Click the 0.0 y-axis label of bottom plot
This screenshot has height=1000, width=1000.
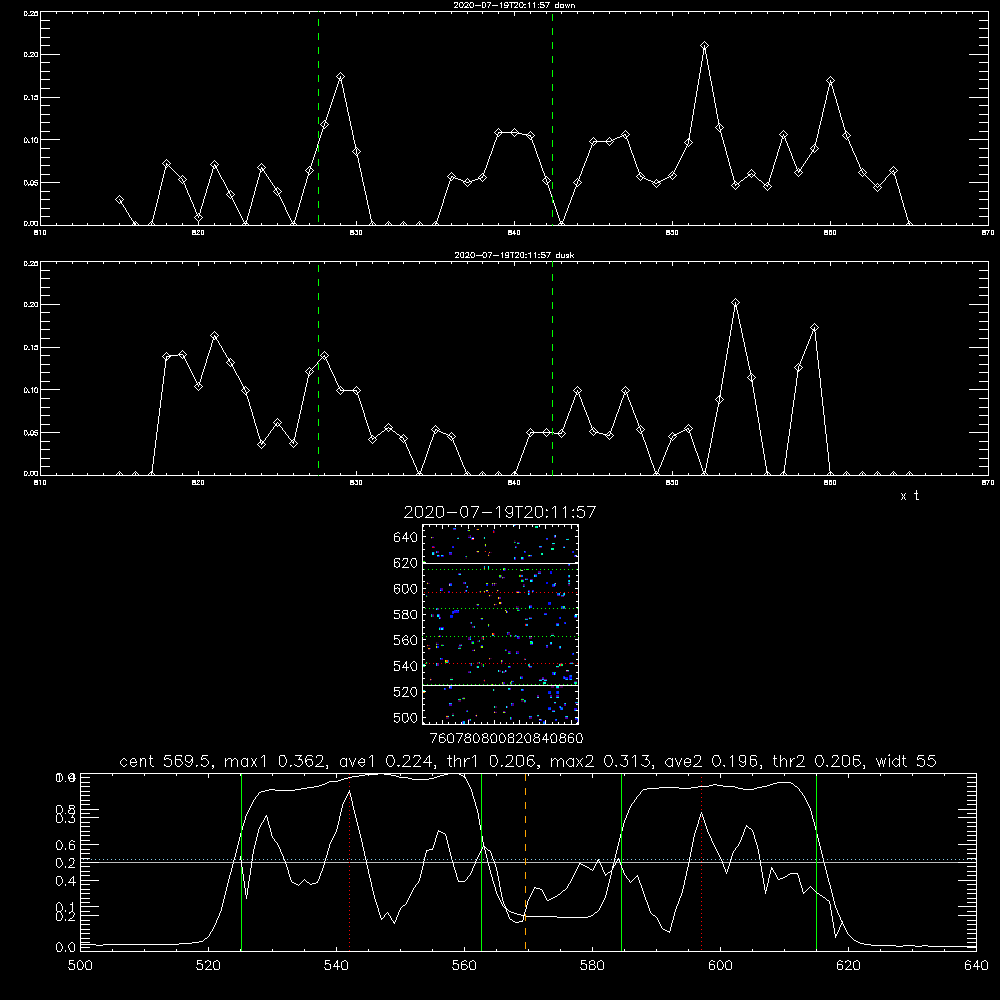pos(65,948)
